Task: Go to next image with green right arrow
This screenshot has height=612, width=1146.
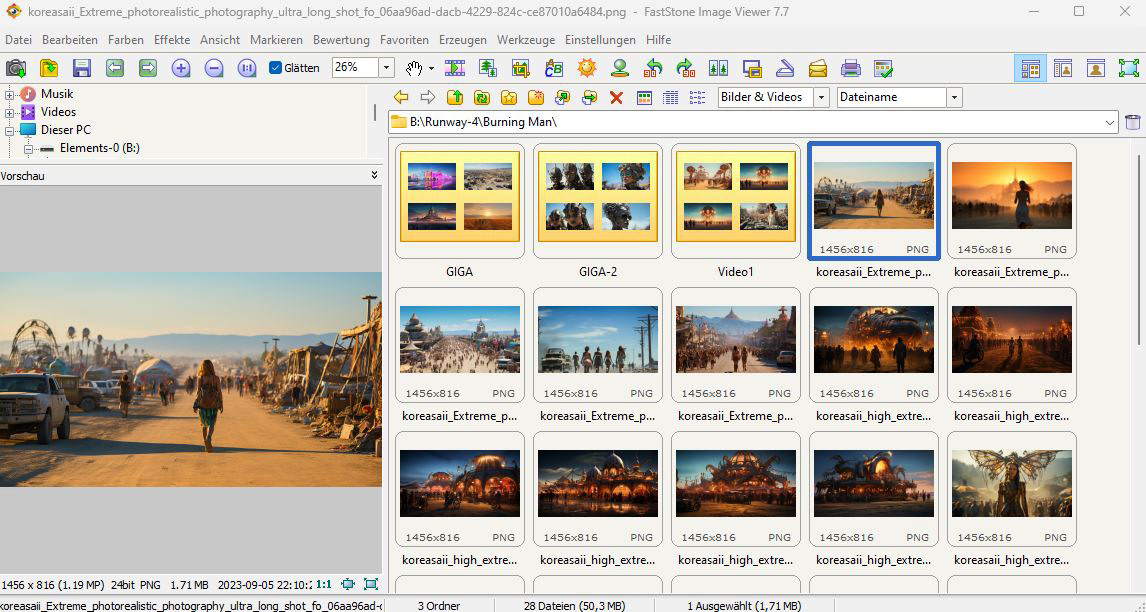Action: click(148, 68)
